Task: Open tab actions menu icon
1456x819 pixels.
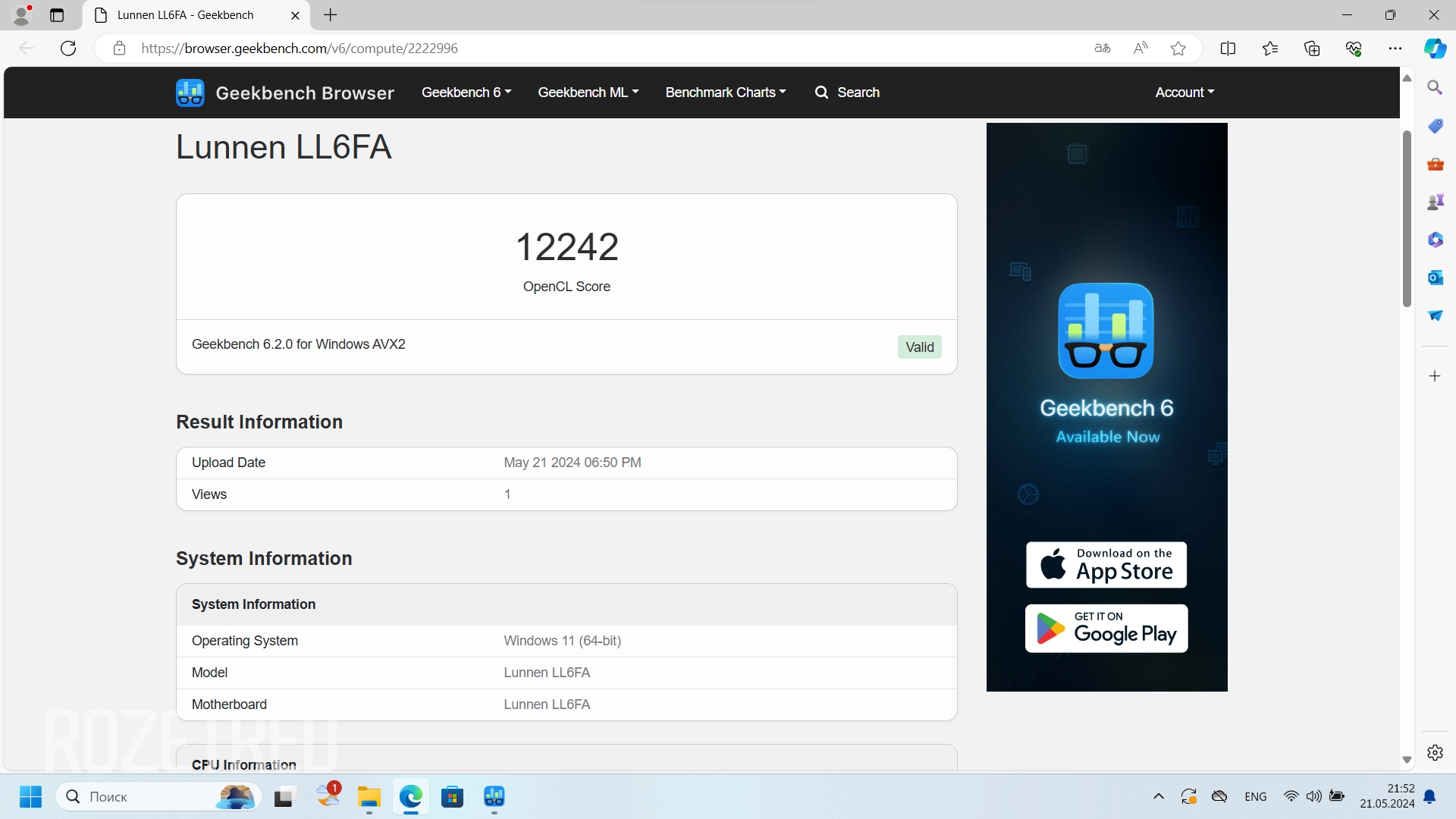Action: point(57,15)
